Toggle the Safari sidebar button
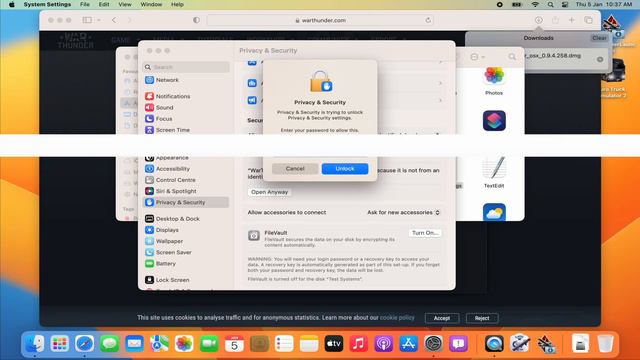640x360 pixels. tap(87, 20)
